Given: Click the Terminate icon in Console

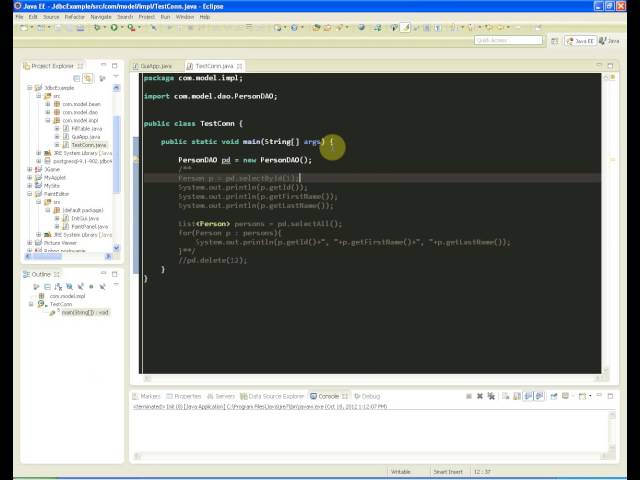Looking at the screenshot, I should [x=469, y=396].
